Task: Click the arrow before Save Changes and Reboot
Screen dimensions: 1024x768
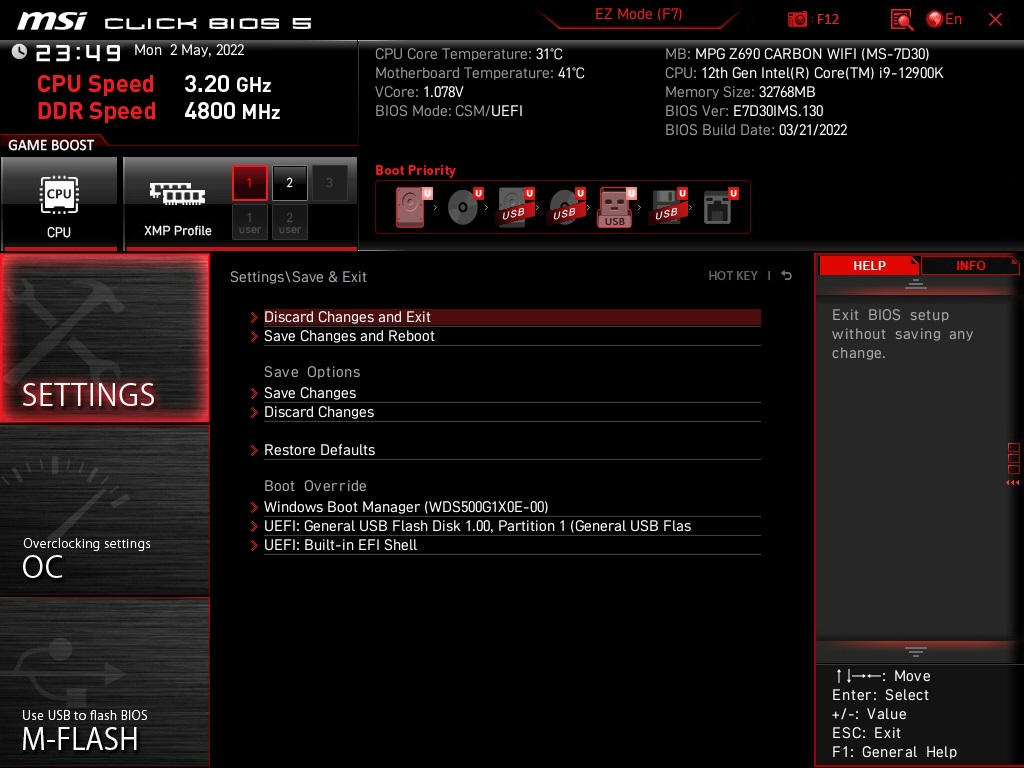Action: click(x=254, y=336)
